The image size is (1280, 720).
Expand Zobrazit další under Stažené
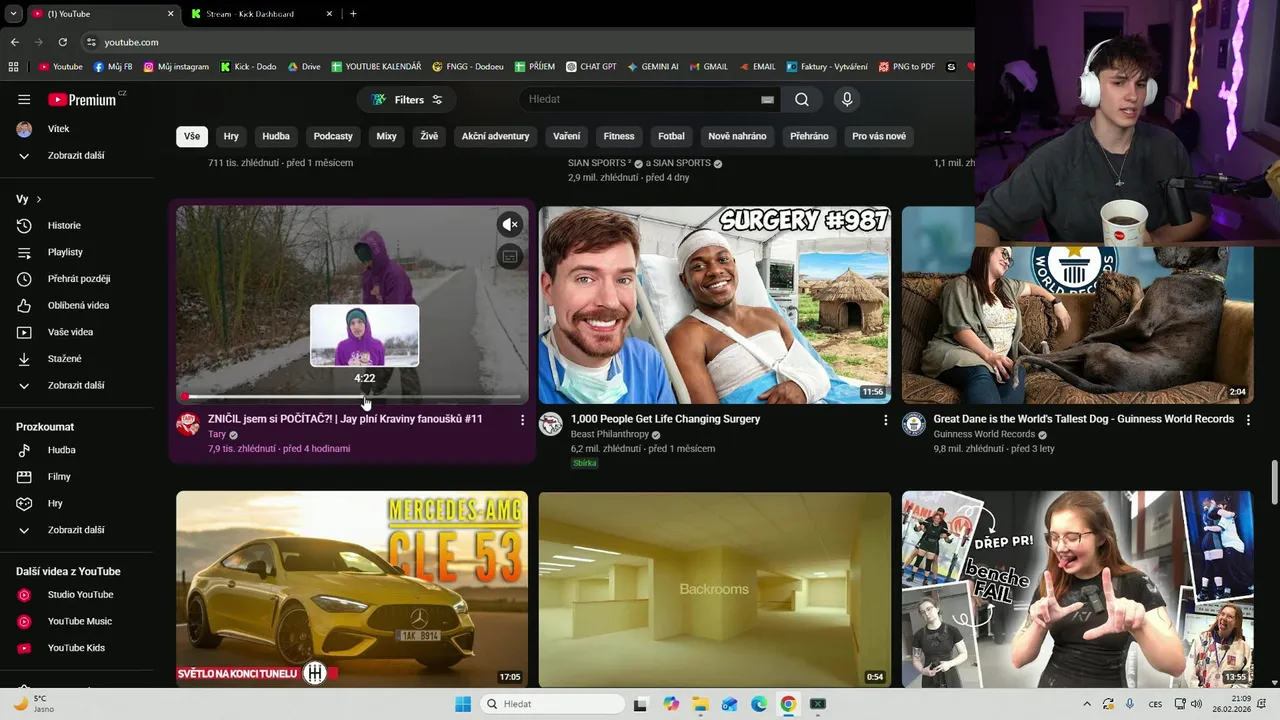tap(77, 385)
